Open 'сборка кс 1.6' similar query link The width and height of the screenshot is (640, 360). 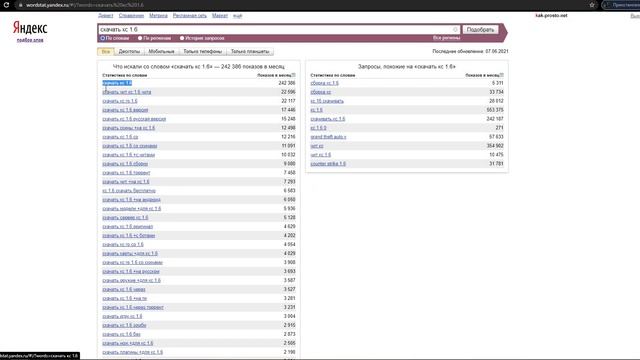[324, 83]
